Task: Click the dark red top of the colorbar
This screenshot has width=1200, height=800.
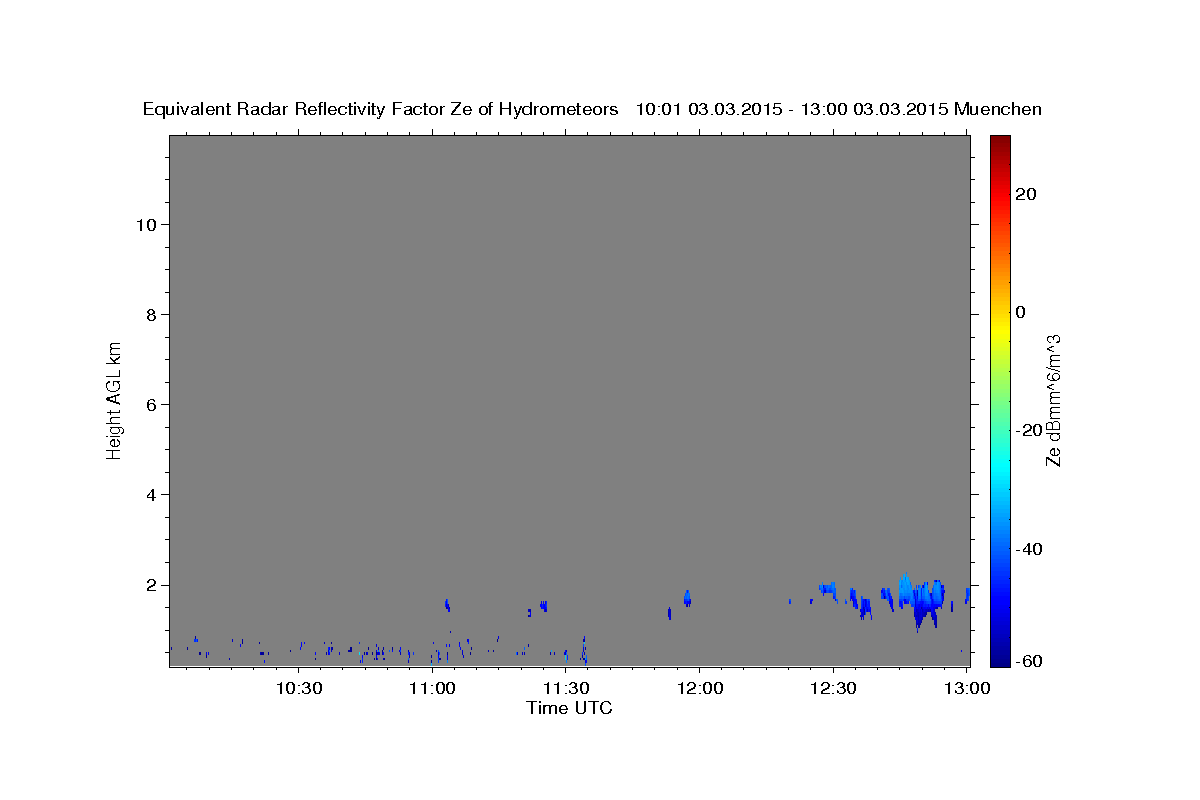Action: 1000,143
